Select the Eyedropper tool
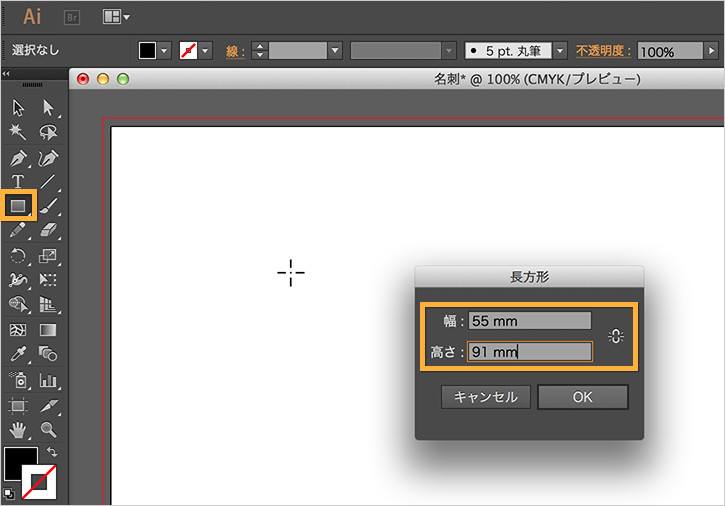Viewport: 725px width, 506px height. click(x=18, y=354)
